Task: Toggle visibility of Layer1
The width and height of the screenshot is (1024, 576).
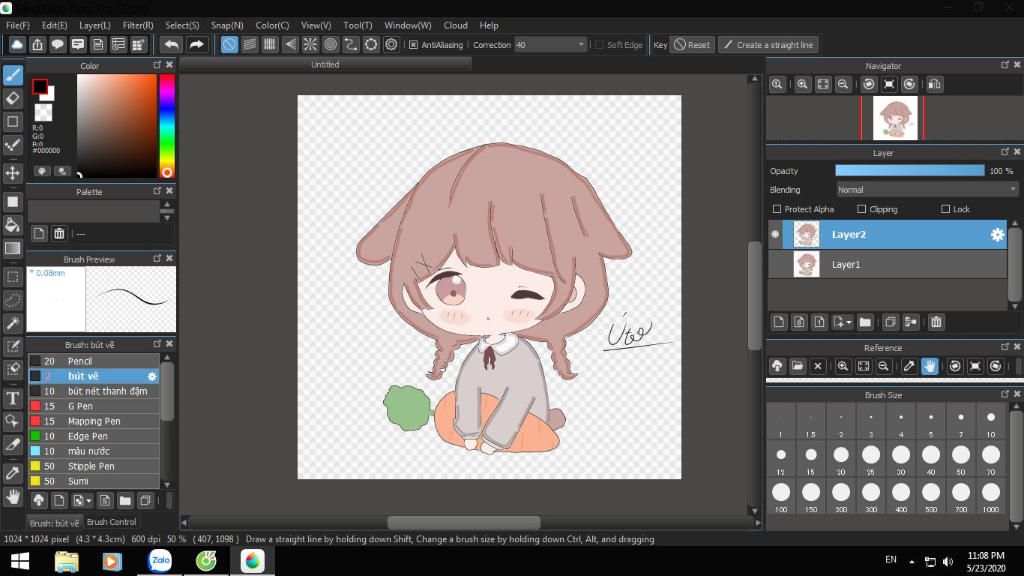Action: [775, 264]
